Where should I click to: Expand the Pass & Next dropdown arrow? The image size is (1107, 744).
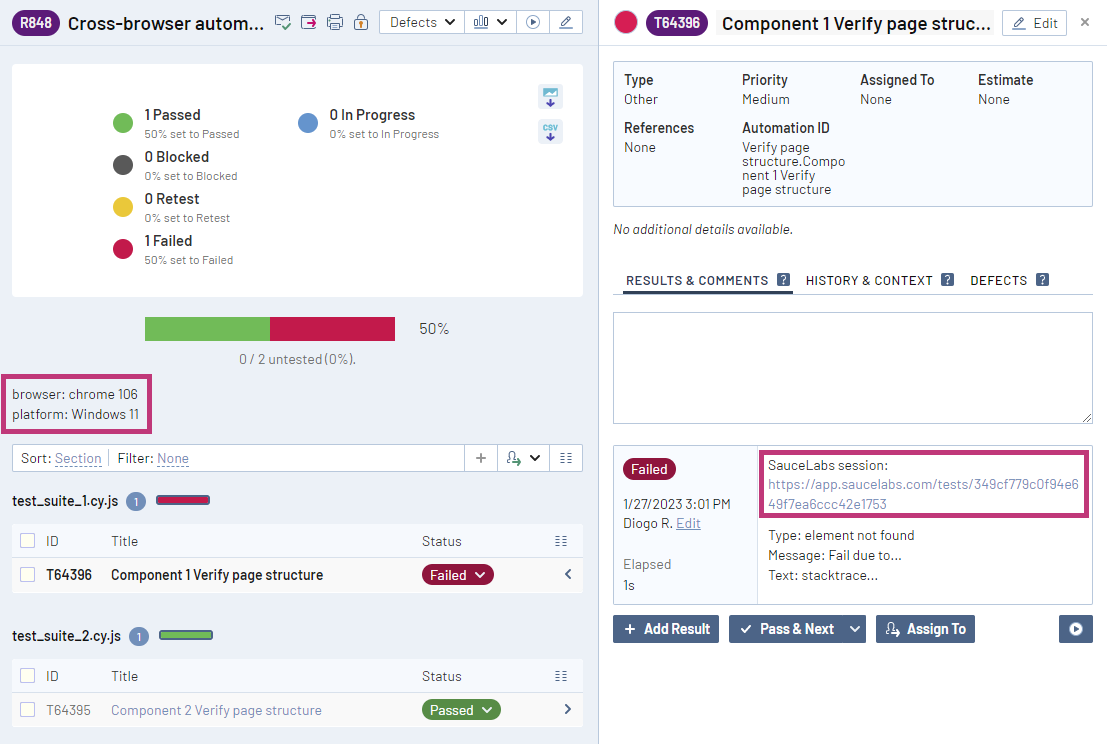point(855,629)
